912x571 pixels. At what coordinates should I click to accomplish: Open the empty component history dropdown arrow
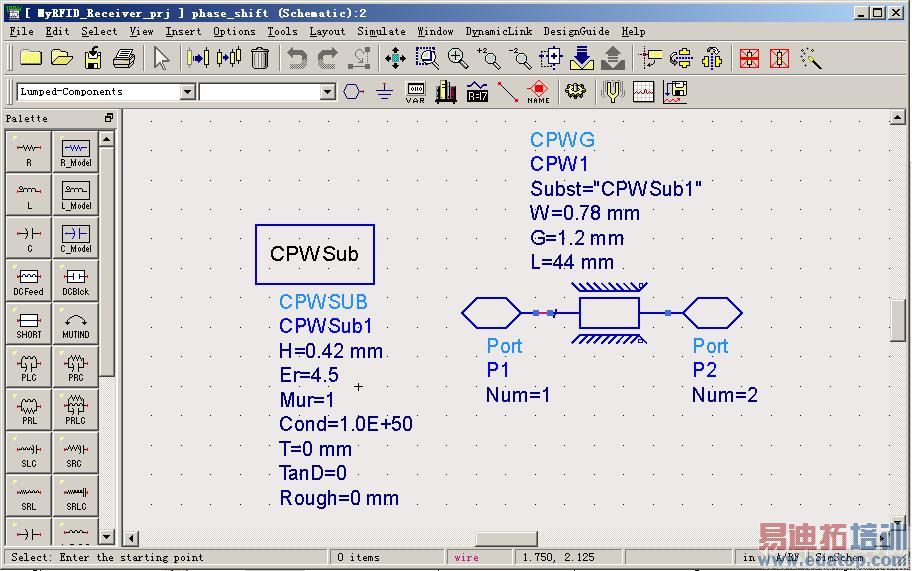(328, 92)
